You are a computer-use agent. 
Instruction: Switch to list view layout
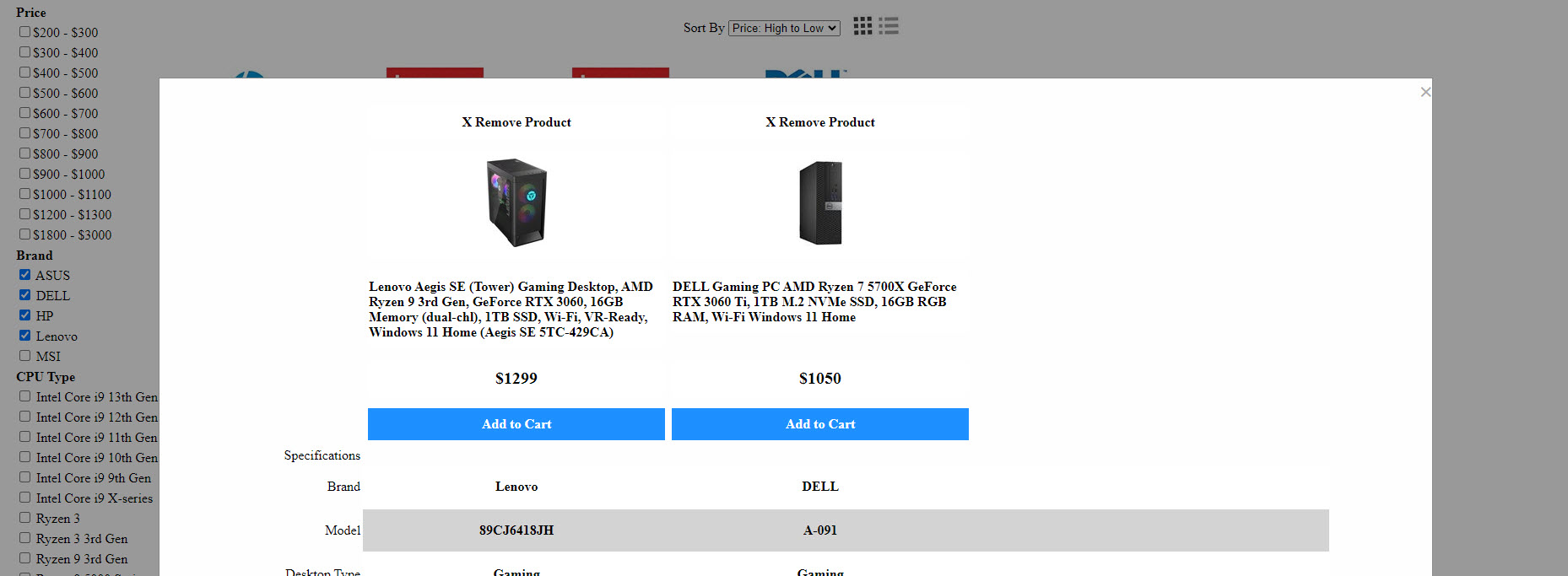tap(889, 26)
